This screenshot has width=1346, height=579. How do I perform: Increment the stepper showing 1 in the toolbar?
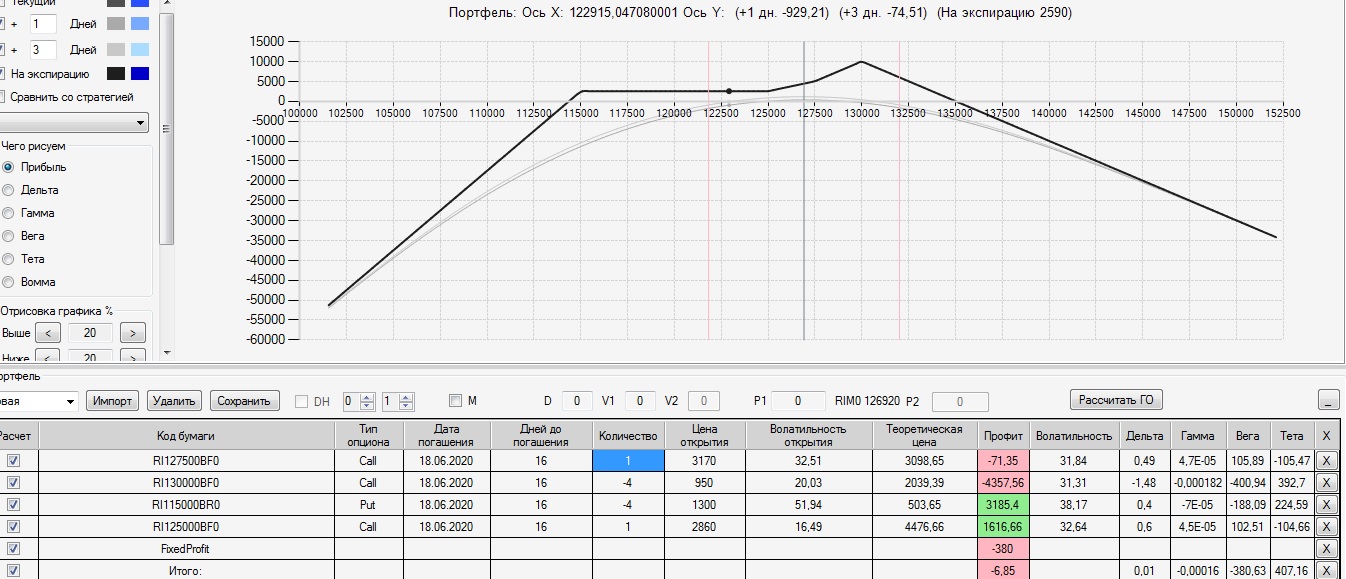405,396
